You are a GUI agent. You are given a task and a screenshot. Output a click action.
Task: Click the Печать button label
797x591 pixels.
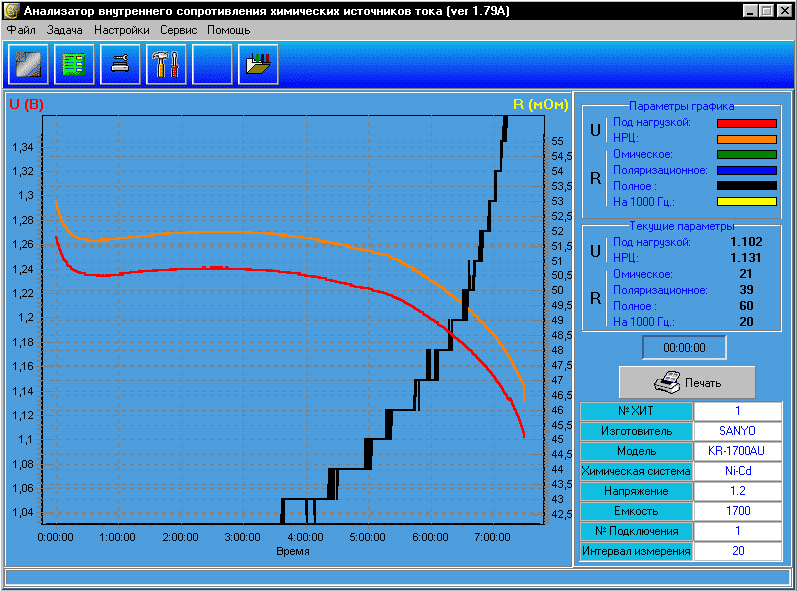tap(703, 383)
